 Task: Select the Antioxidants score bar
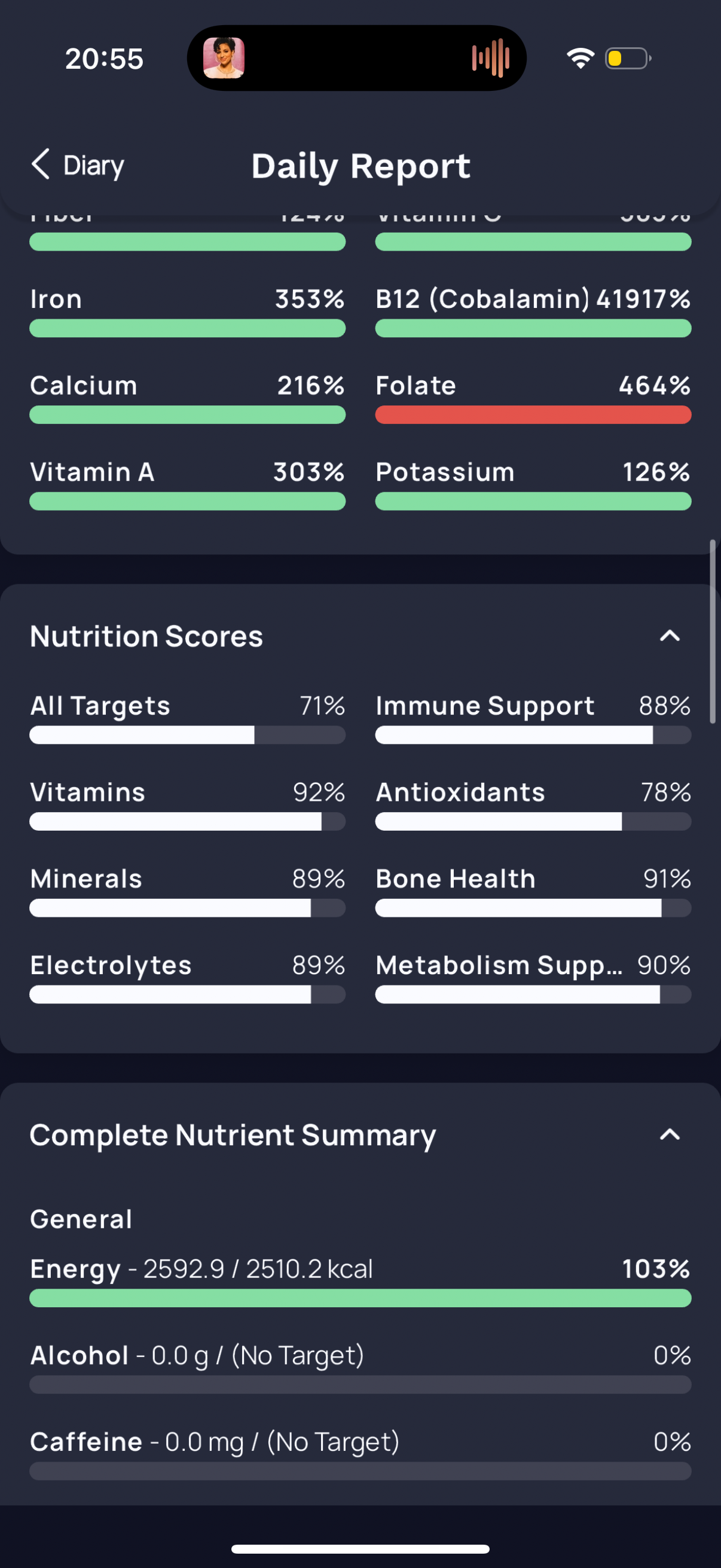coord(533,821)
